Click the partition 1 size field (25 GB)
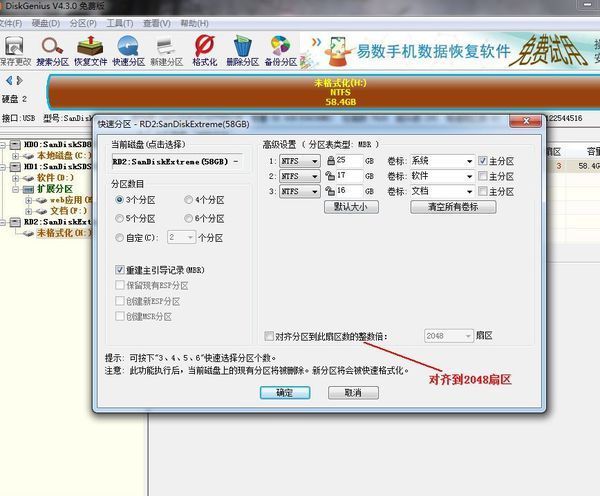This screenshot has width=600, height=496. [349, 161]
